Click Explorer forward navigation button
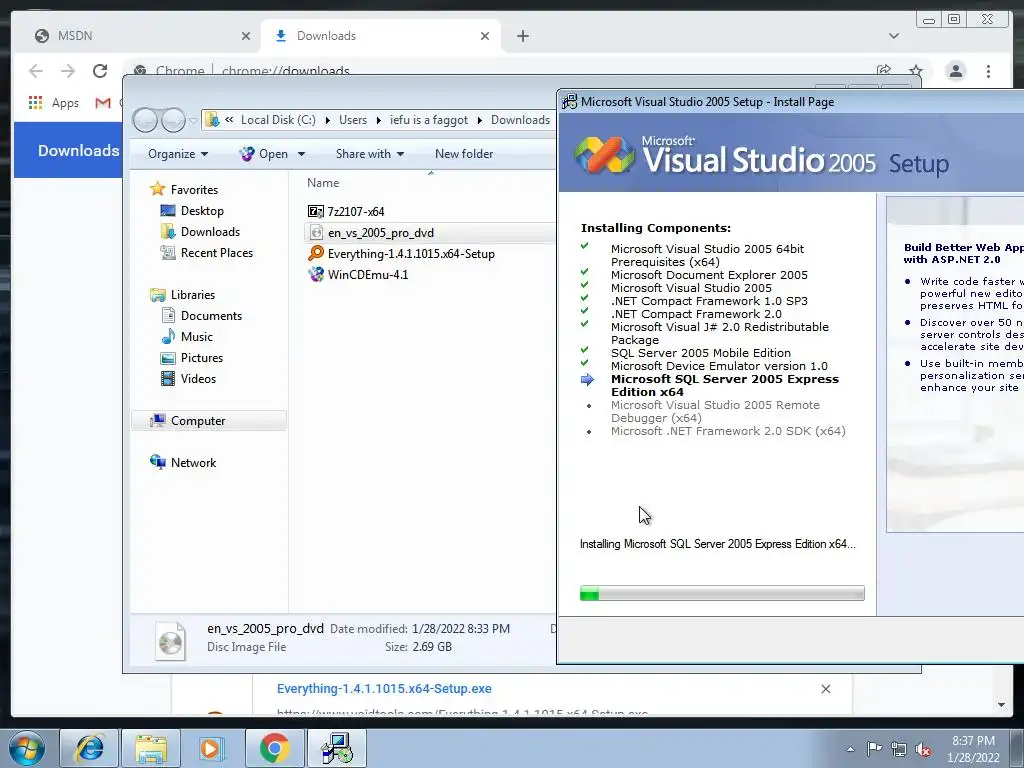The width and height of the screenshot is (1024, 768). 173,120
